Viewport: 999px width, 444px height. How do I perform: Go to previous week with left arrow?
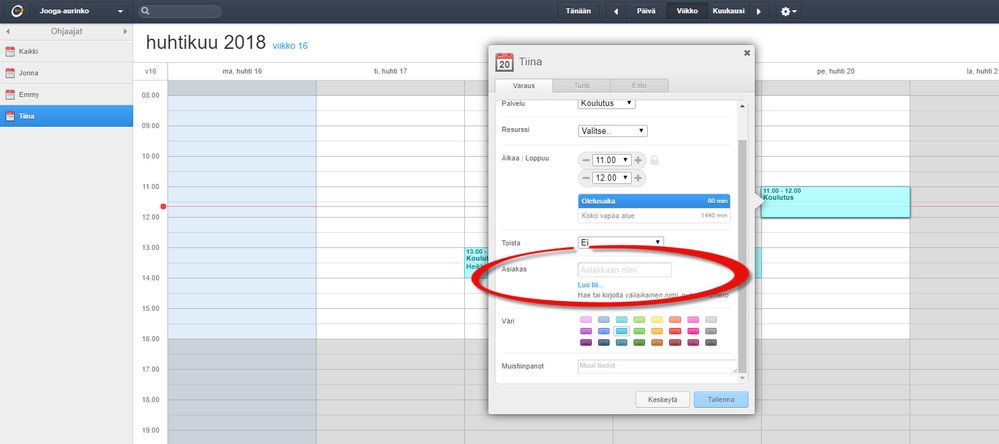(615, 11)
